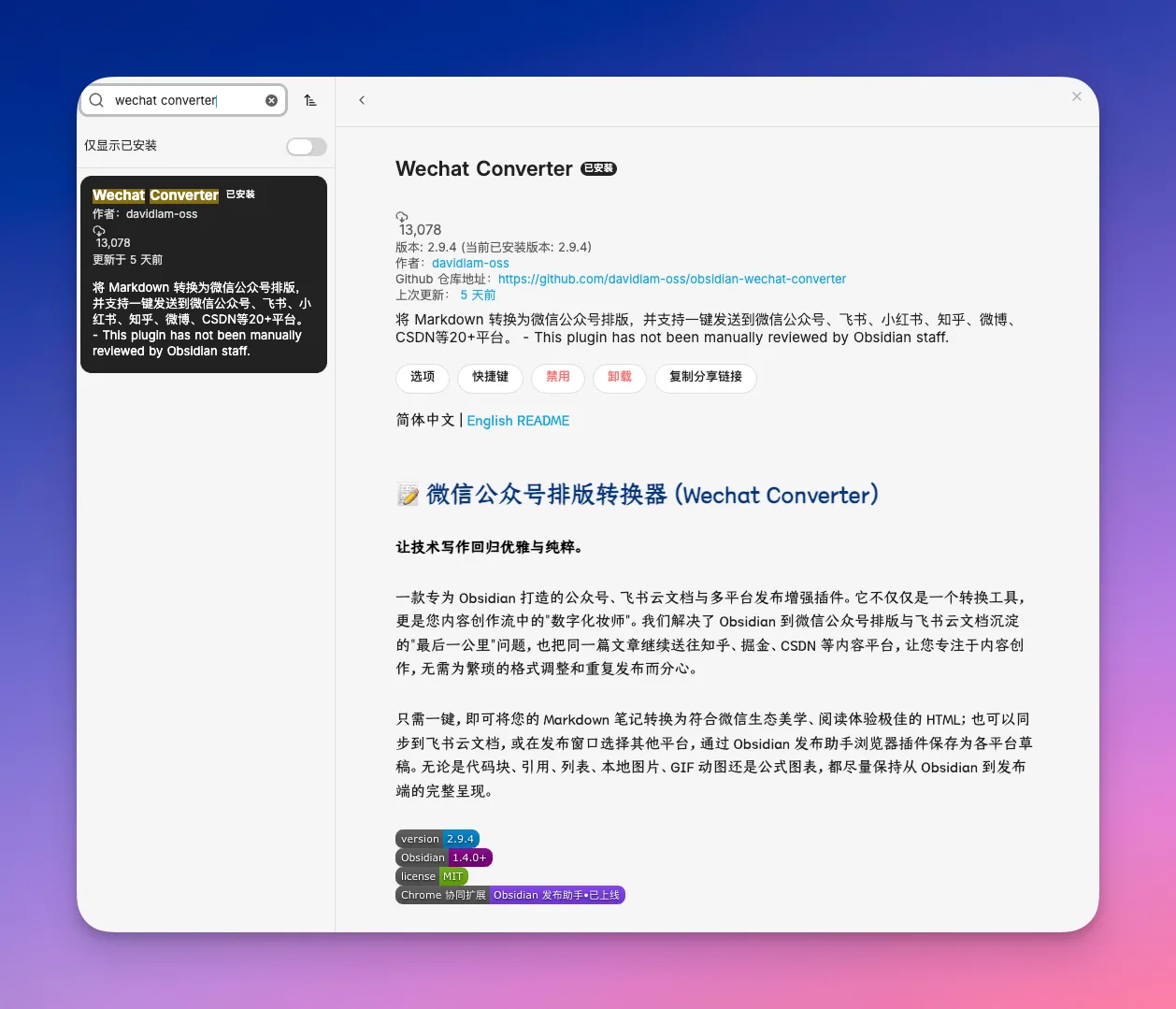Click 作者: davidlam-oss in sidebar card
The image size is (1176, 1009).
click(145, 214)
